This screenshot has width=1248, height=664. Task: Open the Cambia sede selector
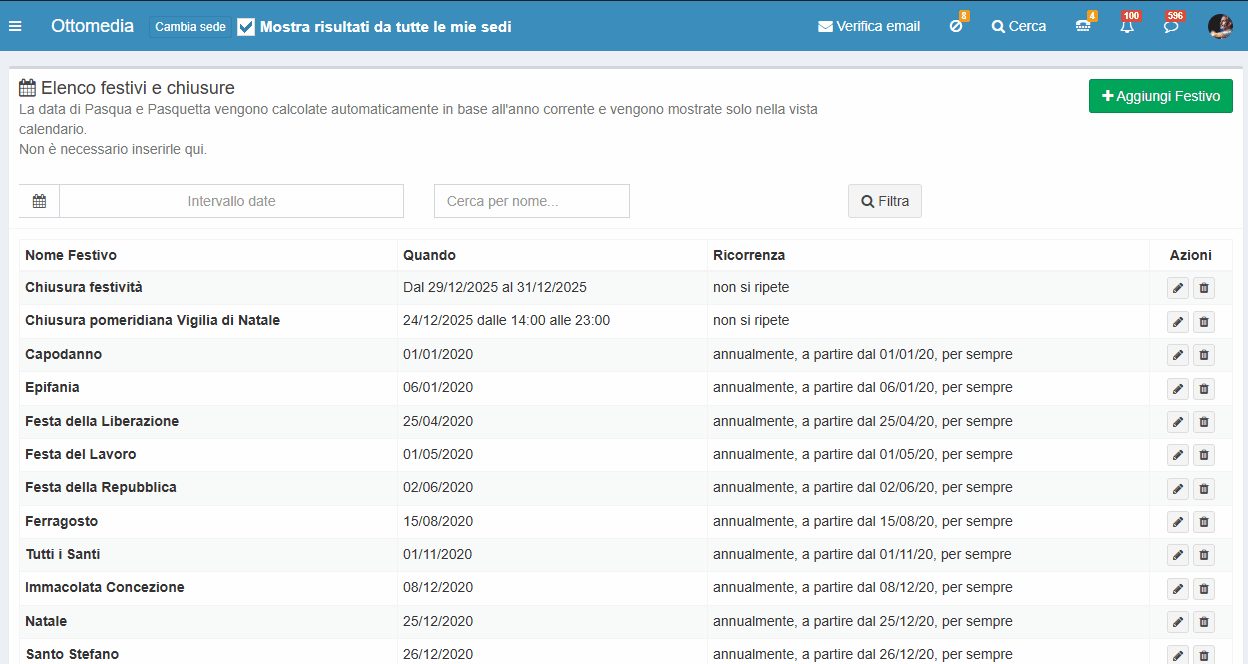pyautogui.click(x=190, y=27)
